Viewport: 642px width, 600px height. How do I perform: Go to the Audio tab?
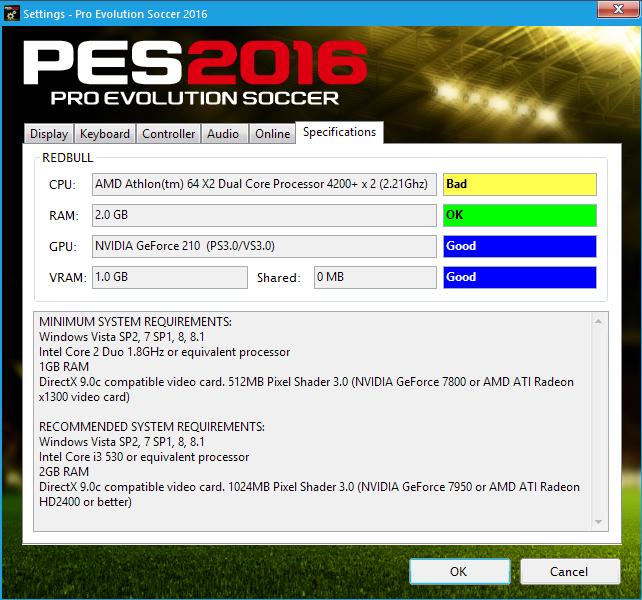(223, 134)
